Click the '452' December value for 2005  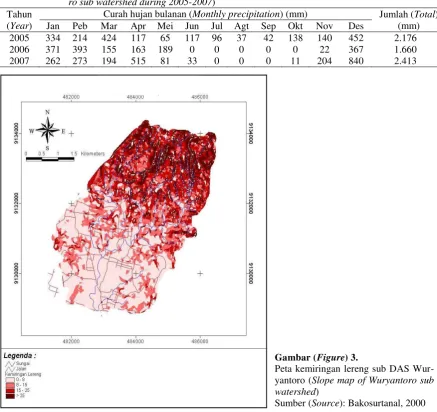[356, 38]
